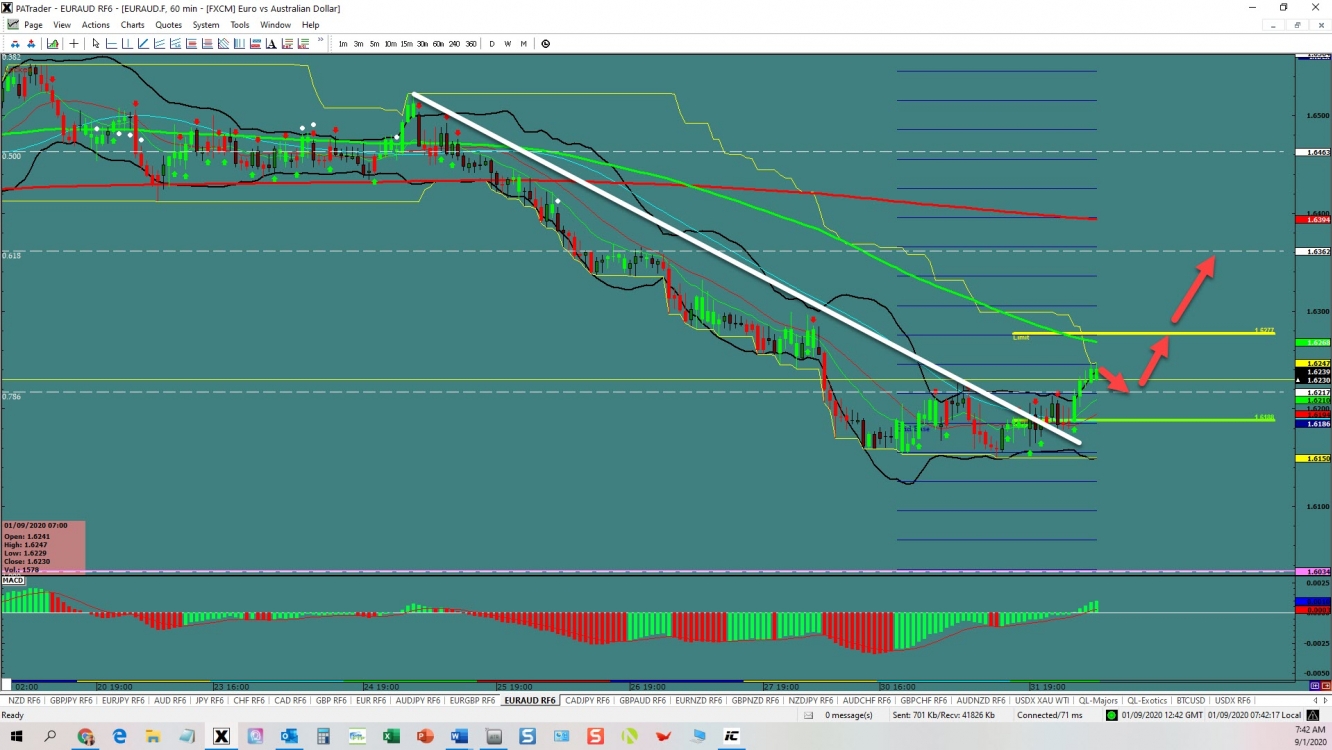Open Outlook from the taskbar
1332x750 pixels.
click(x=289, y=737)
